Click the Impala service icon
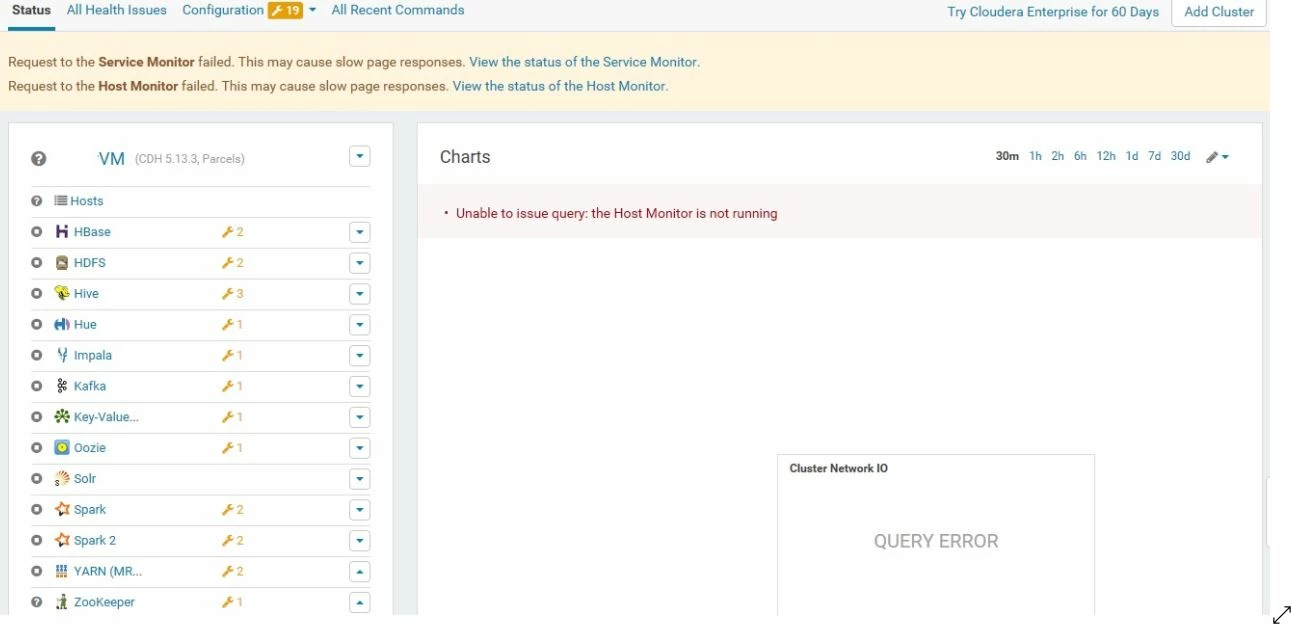1291x632 pixels. point(62,355)
